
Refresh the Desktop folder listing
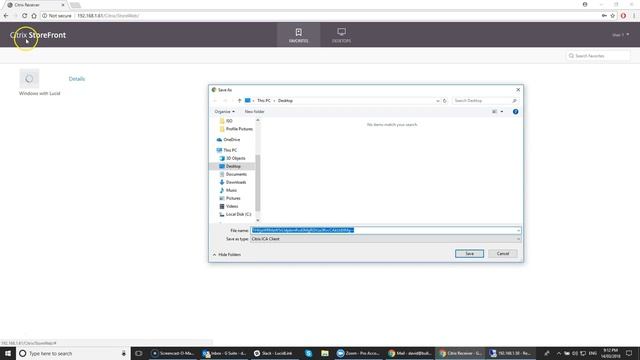(445, 100)
